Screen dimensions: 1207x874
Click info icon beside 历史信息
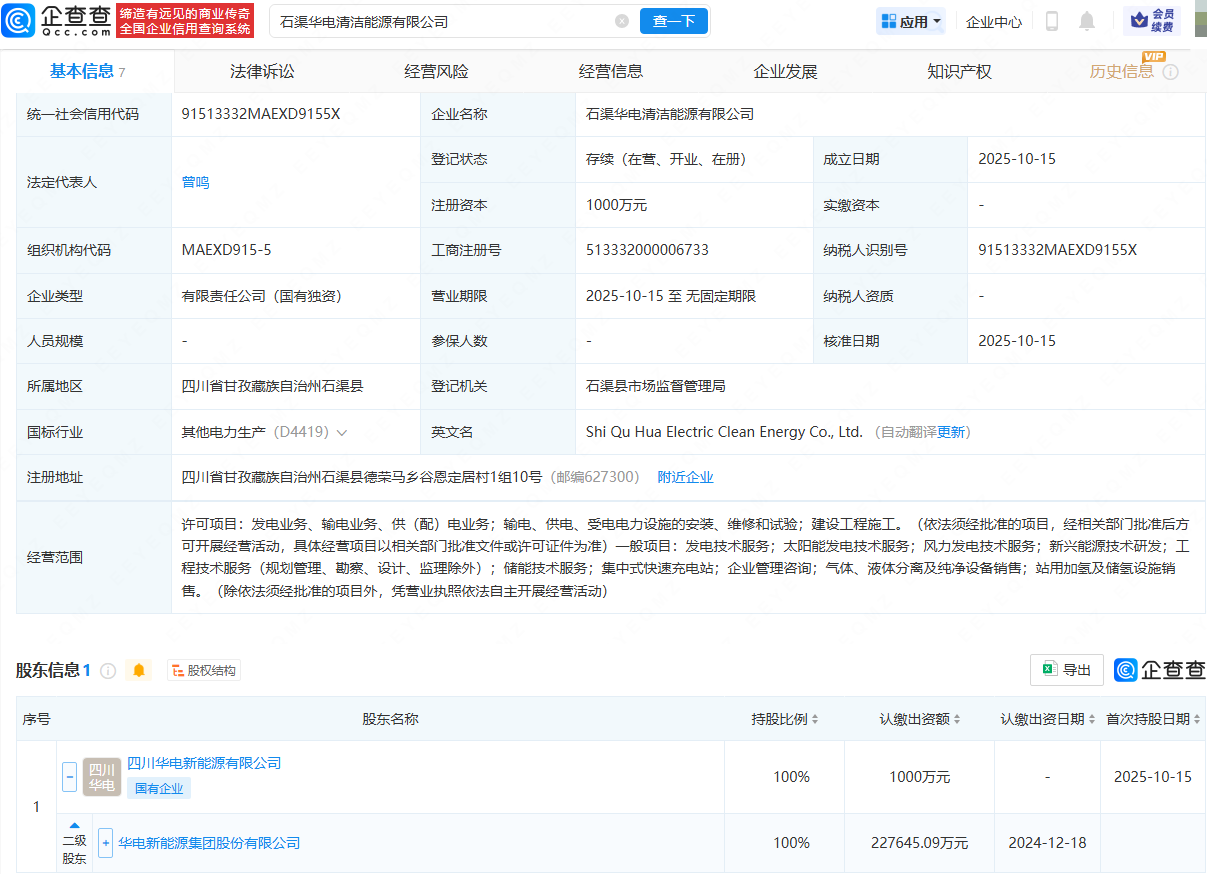click(1170, 72)
